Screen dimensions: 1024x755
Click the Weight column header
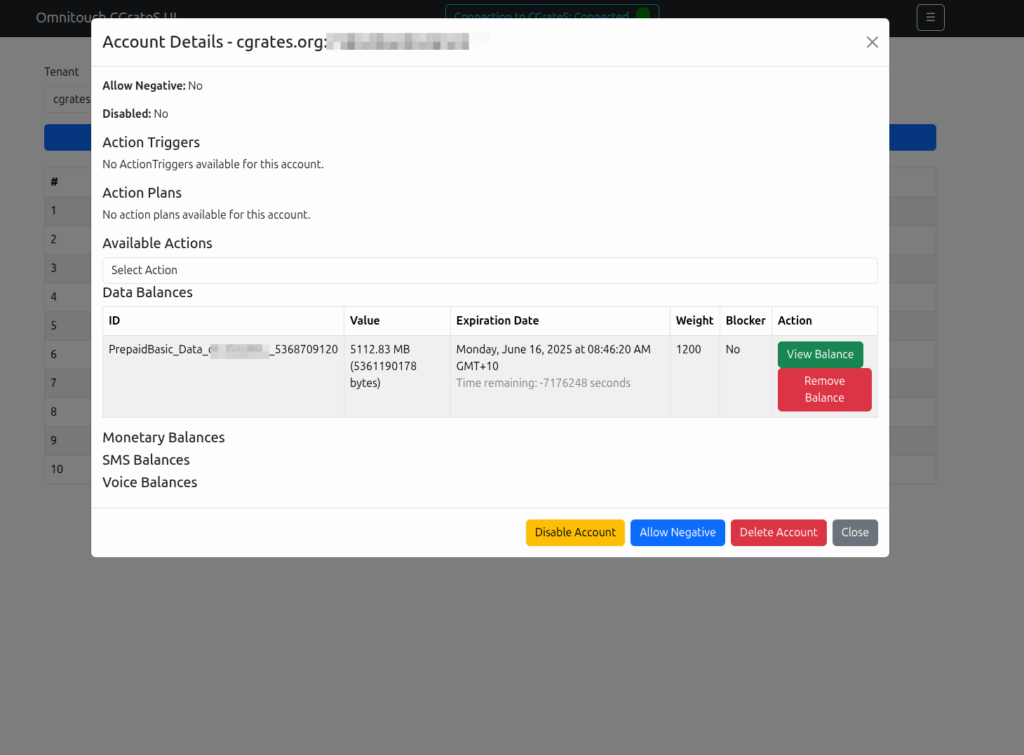click(x=694, y=321)
